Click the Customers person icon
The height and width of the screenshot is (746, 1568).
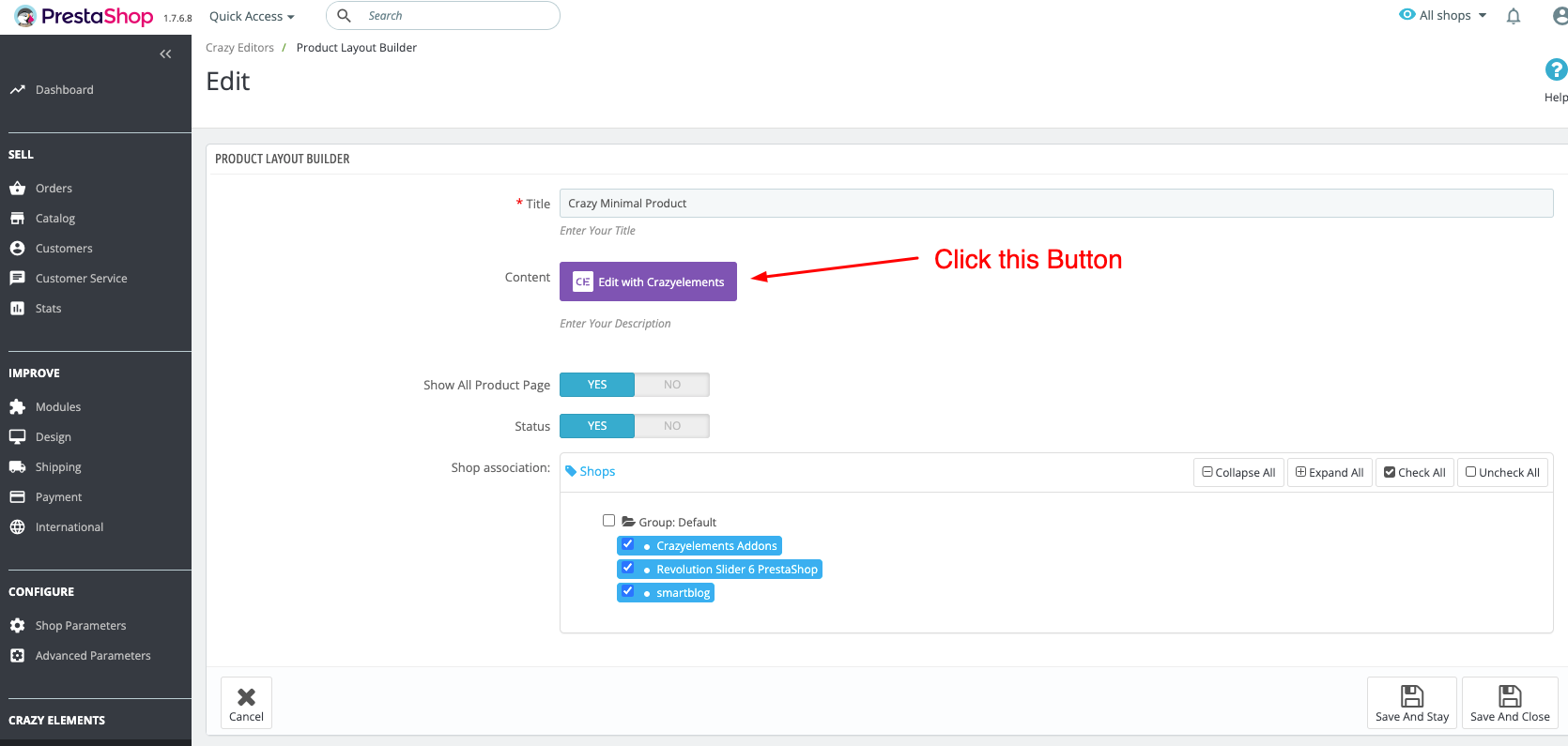[17, 249]
